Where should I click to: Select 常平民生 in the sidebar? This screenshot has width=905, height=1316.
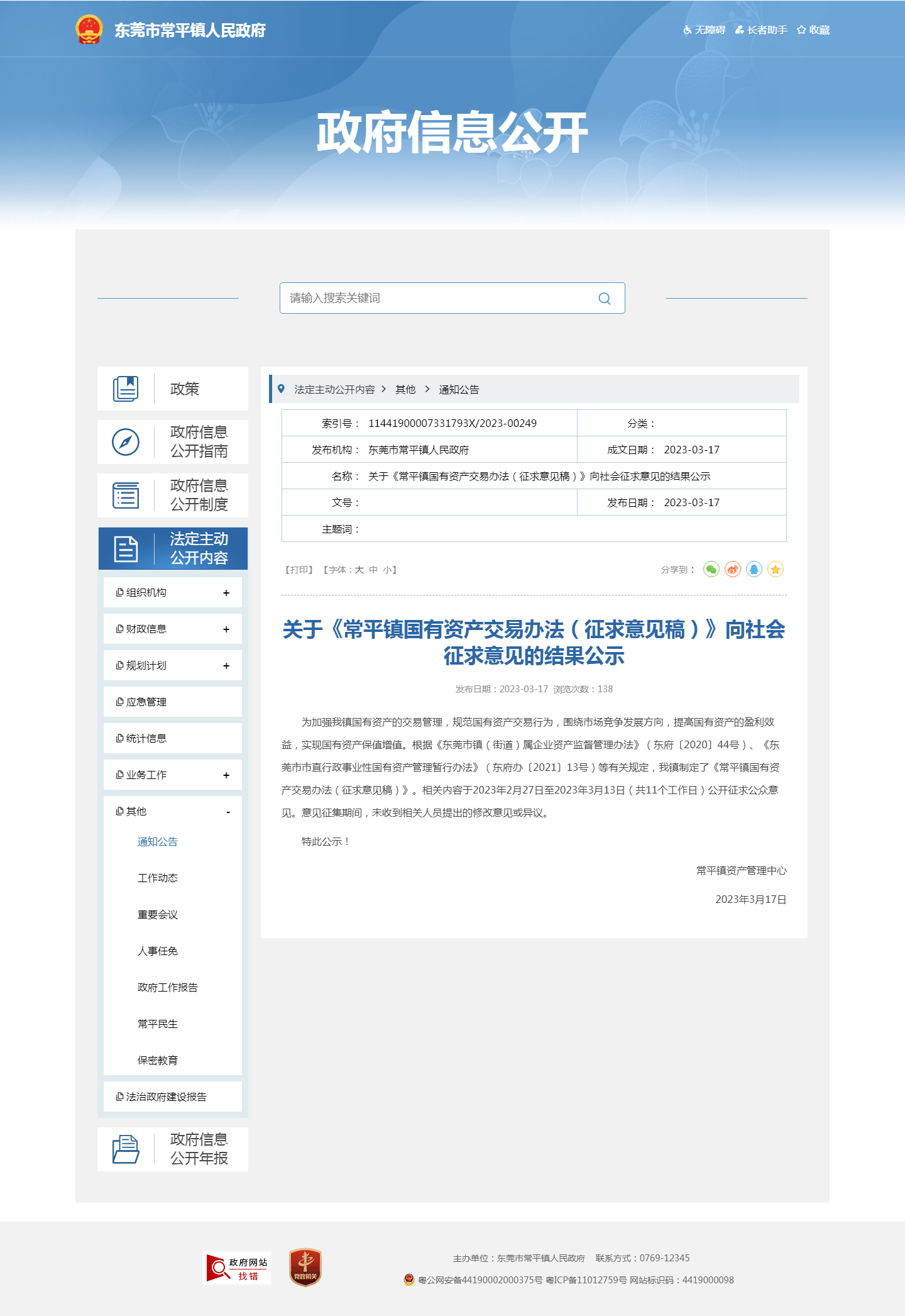[158, 1024]
